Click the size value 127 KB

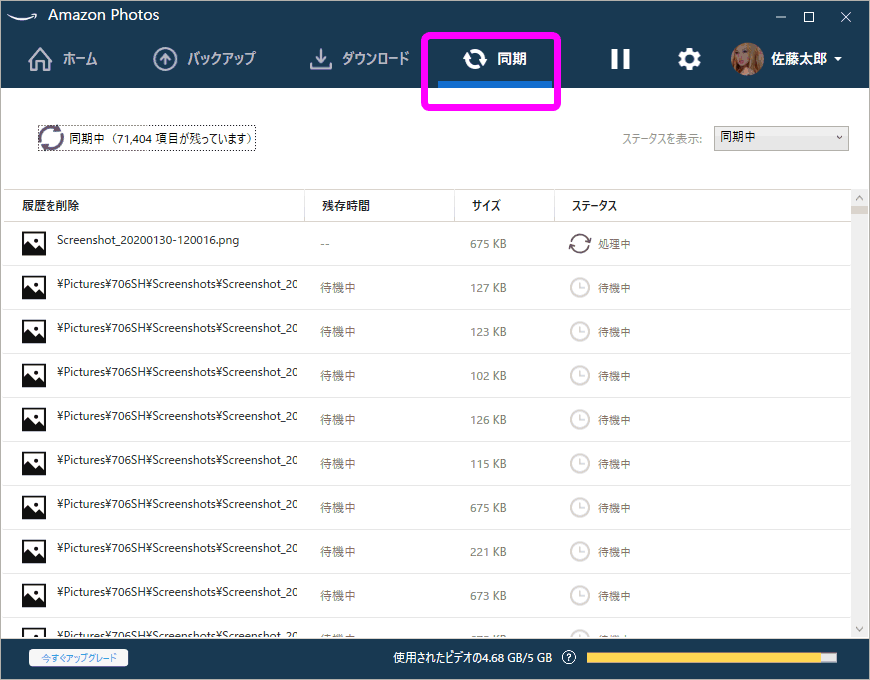(488, 288)
